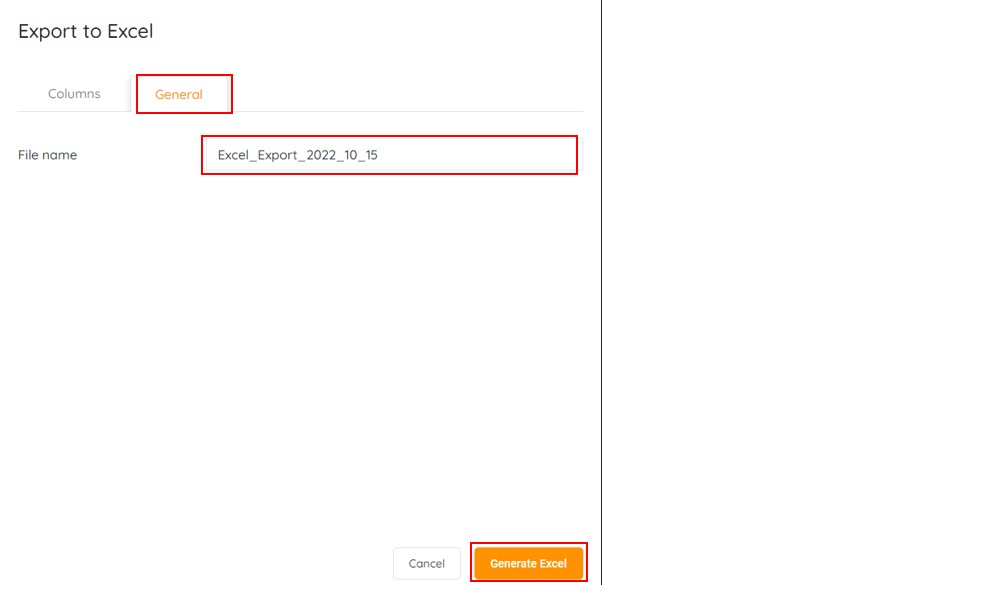
Task: Focus the export file name text box
Action: 389,155
